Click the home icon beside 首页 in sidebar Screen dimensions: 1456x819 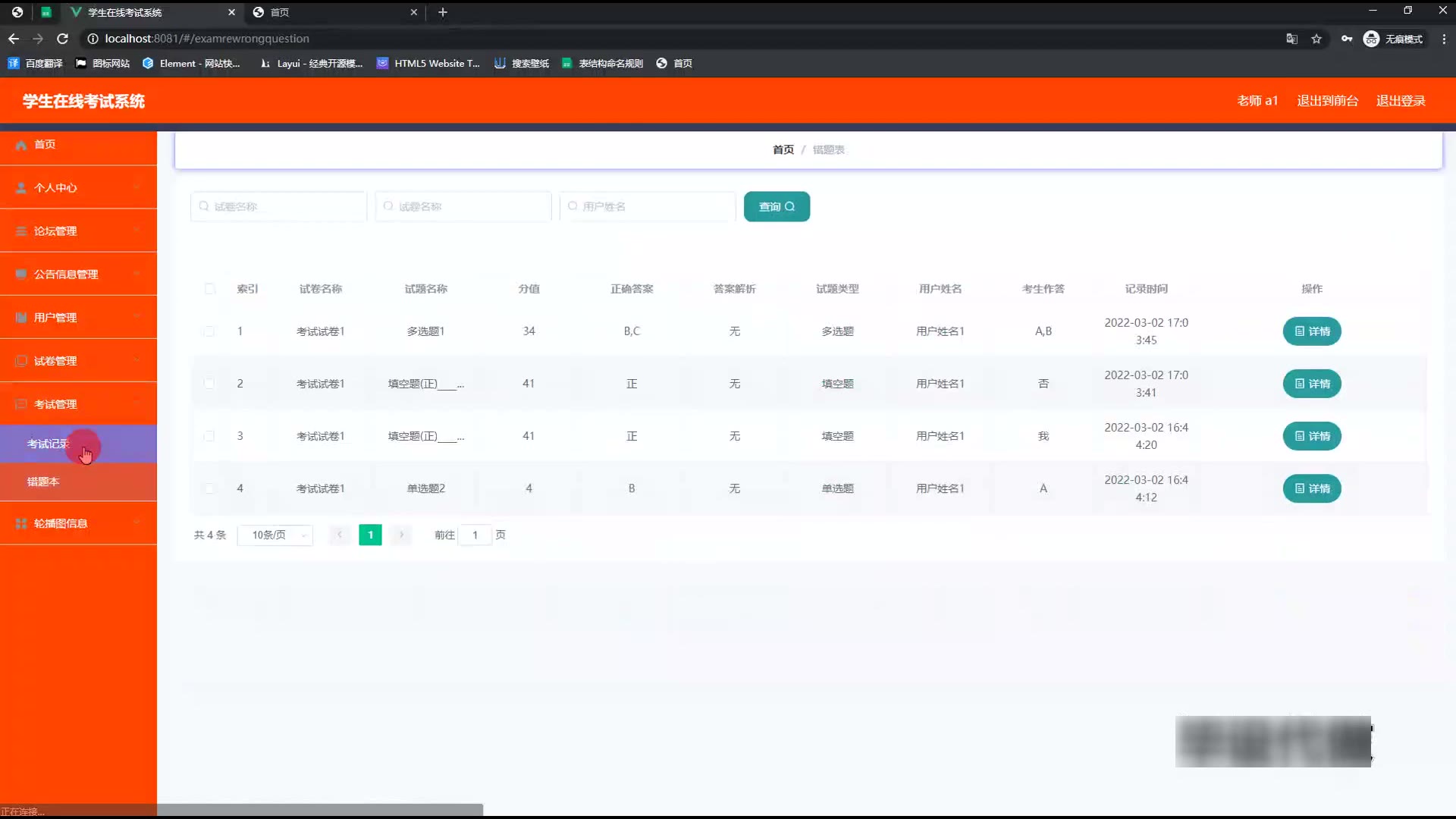click(x=21, y=145)
